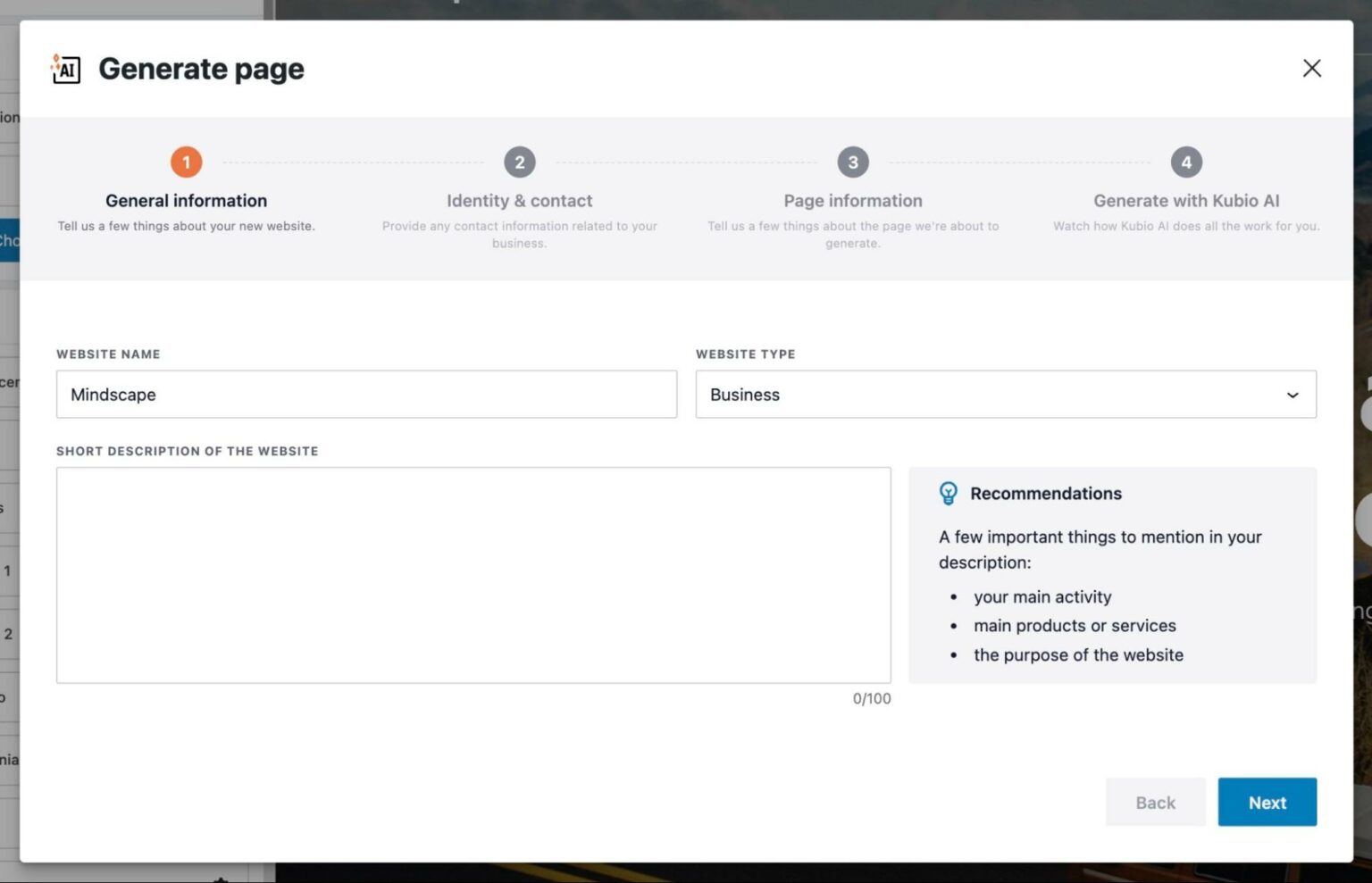Click the 0/100 character counter
Viewport: 1372px width, 883px height.
(872, 698)
